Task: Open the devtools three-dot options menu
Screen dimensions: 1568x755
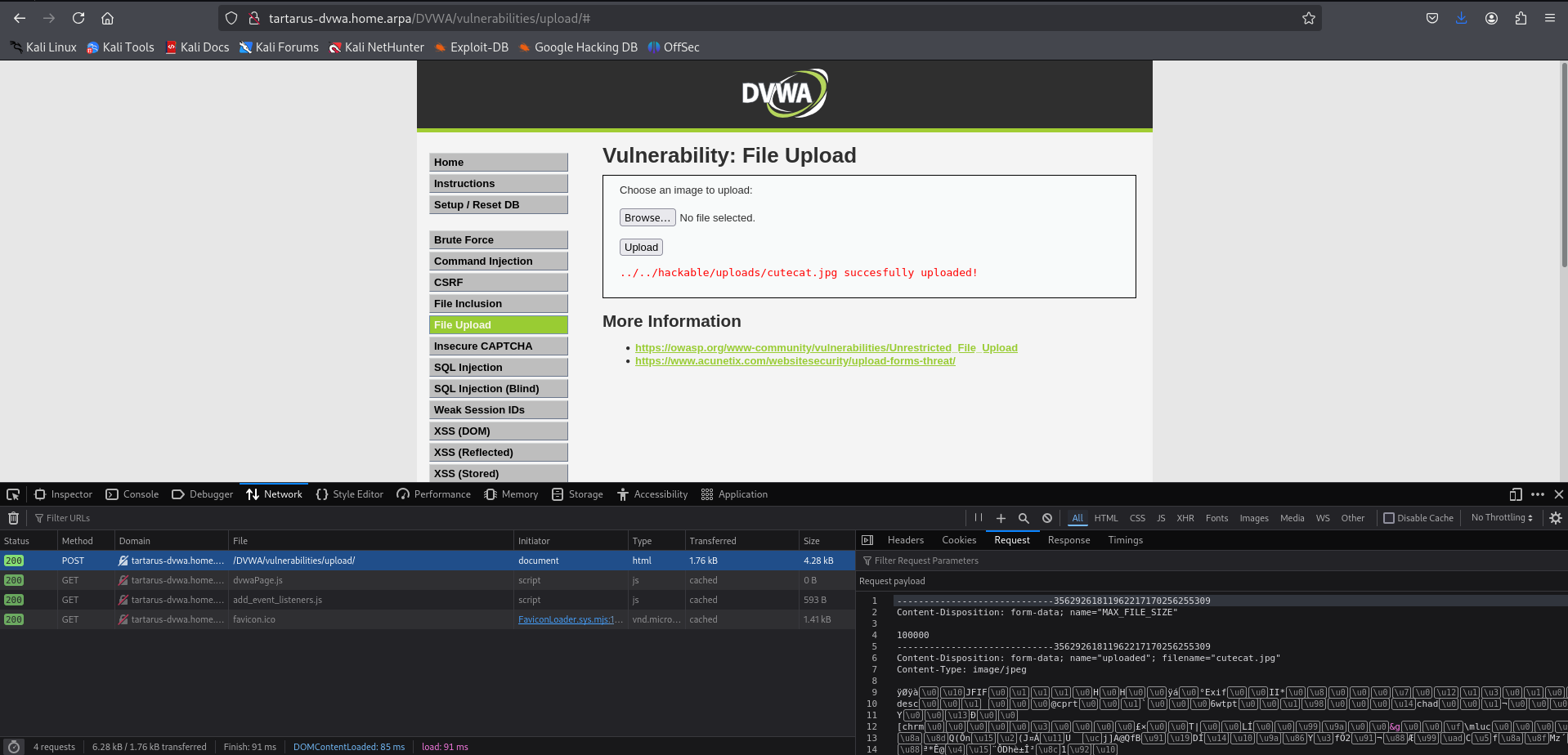Action: click(x=1538, y=494)
